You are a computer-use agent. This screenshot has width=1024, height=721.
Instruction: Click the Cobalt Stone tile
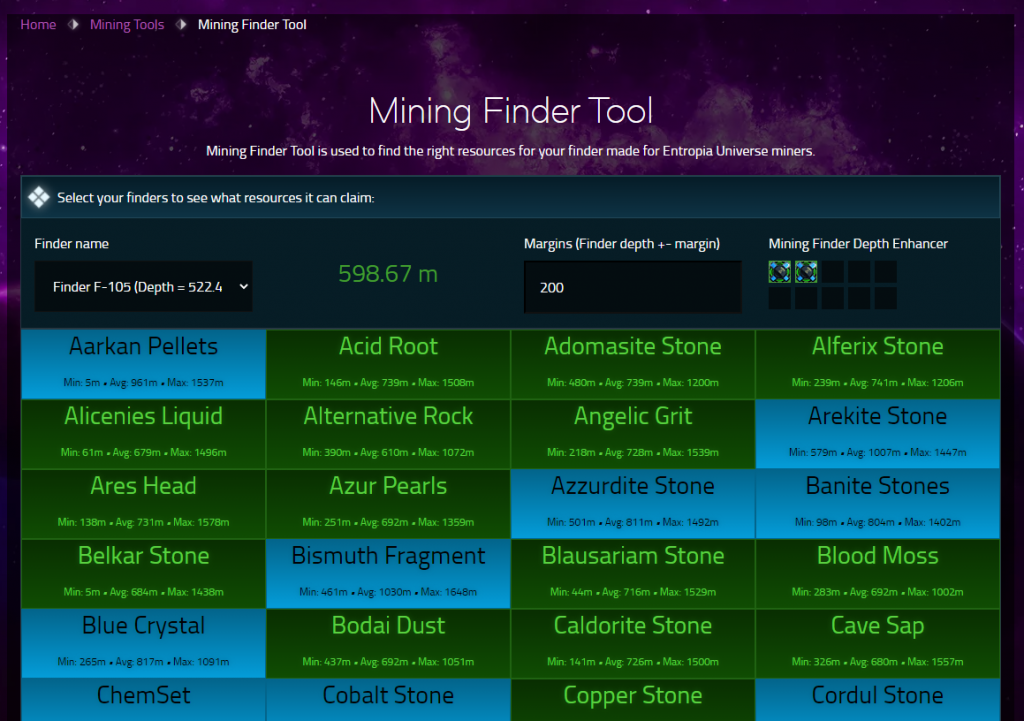pos(388,700)
